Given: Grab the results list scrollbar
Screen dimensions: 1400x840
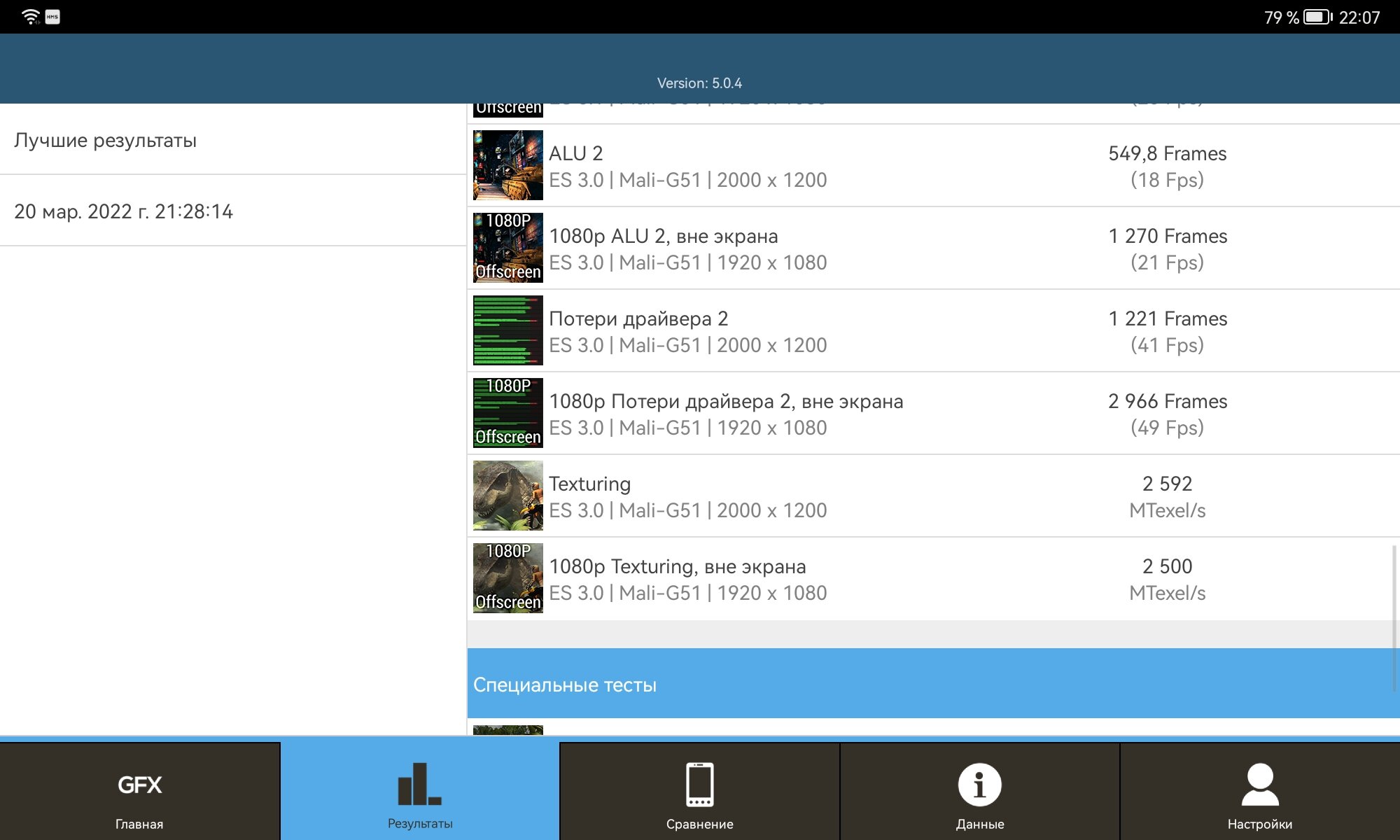Looking at the screenshot, I should click(1394, 618).
